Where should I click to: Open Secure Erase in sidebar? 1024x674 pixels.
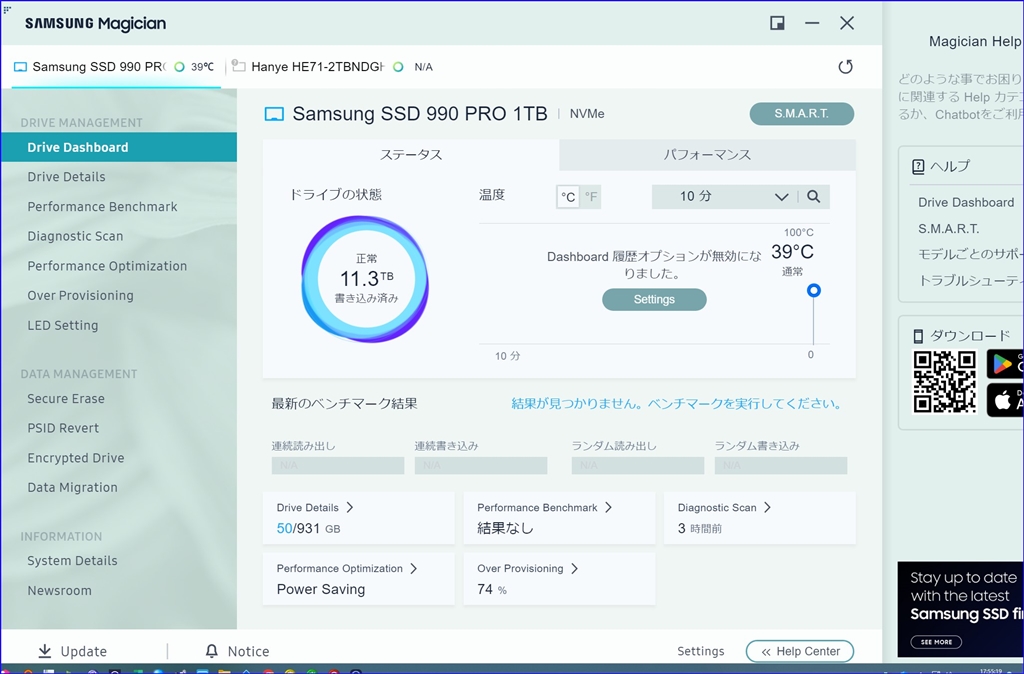(x=66, y=399)
